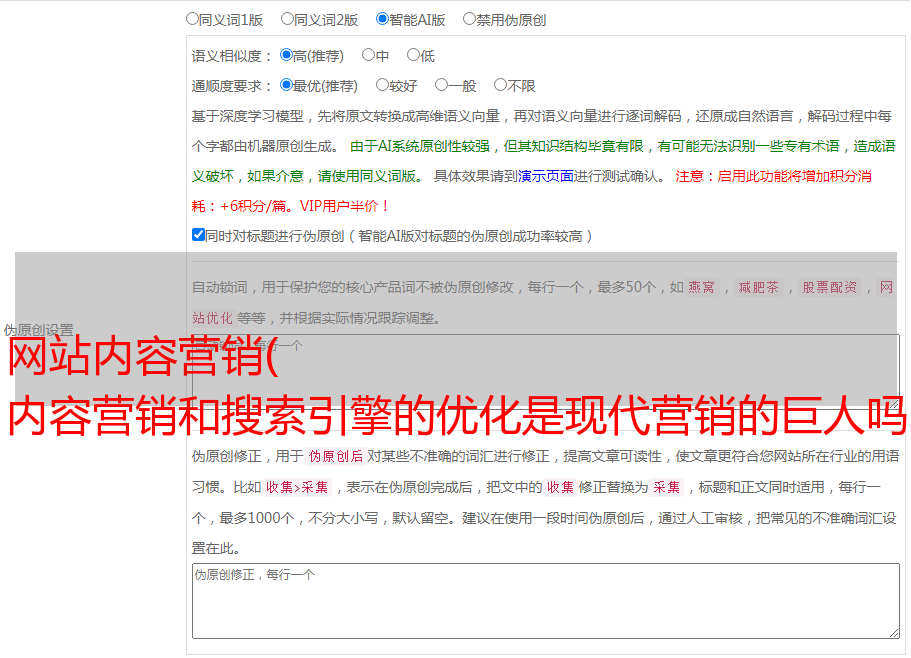Viewport: 911px width, 658px height.
Task: Click the 伪原创设置 label
Action: (38, 330)
